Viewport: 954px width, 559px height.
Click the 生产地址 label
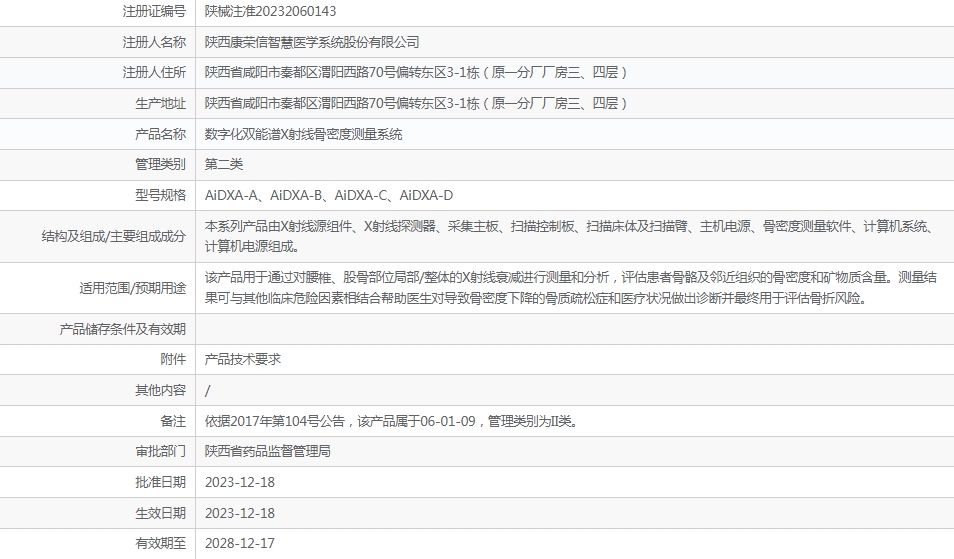(x=160, y=103)
